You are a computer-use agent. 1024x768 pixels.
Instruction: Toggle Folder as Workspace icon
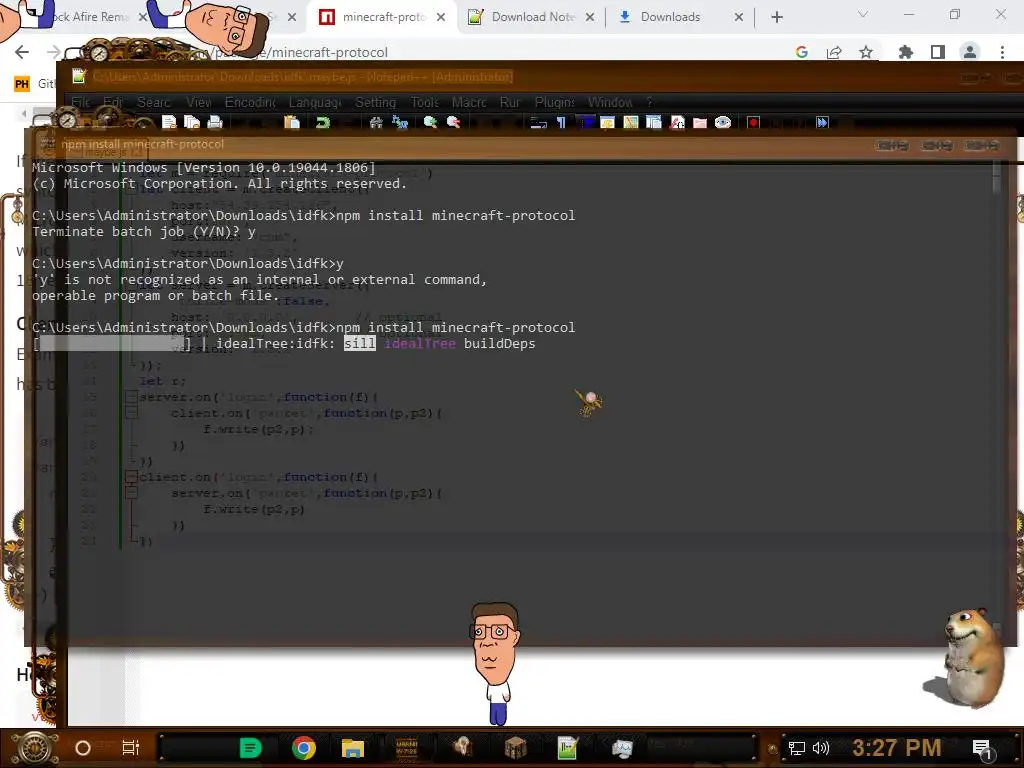(x=700, y=122)
